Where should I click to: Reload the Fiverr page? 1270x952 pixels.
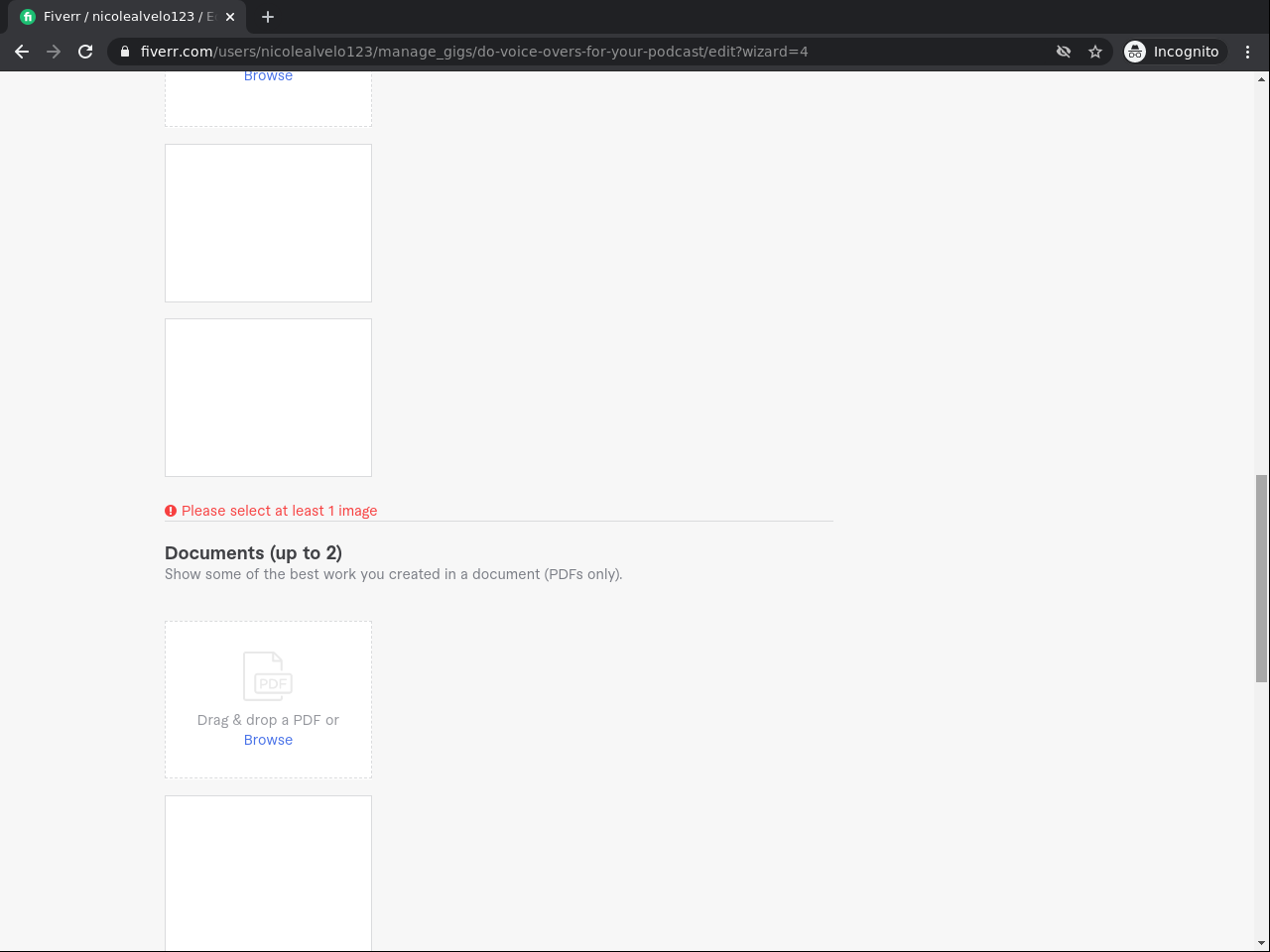click(85, 52)
